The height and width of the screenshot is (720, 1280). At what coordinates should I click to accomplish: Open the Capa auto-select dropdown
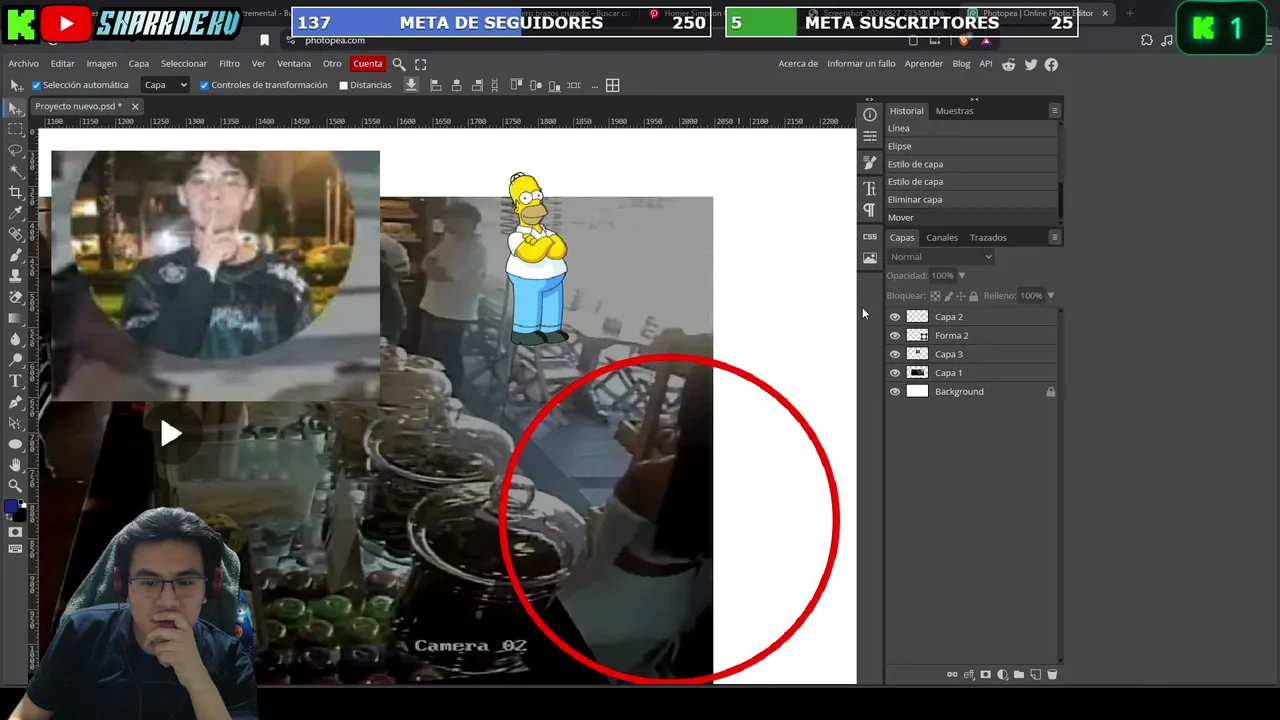pyautogui.click(x=165, y=85)
